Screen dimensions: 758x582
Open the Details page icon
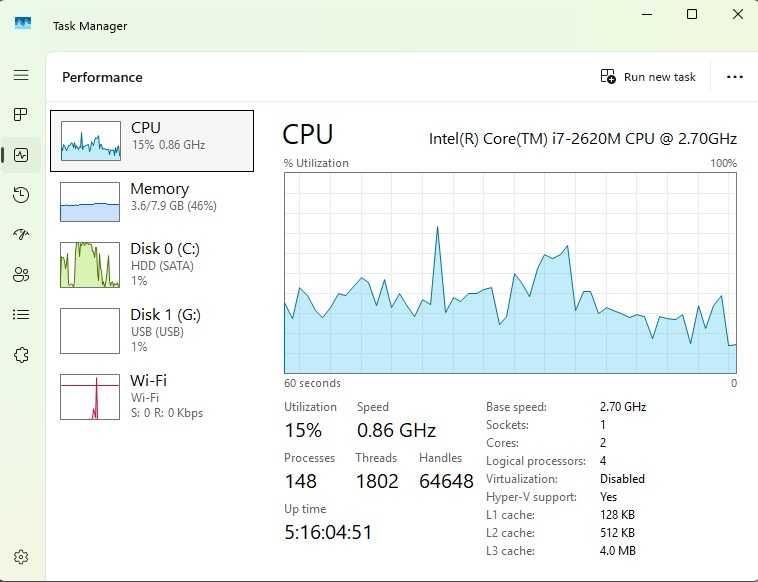(21, 315)
